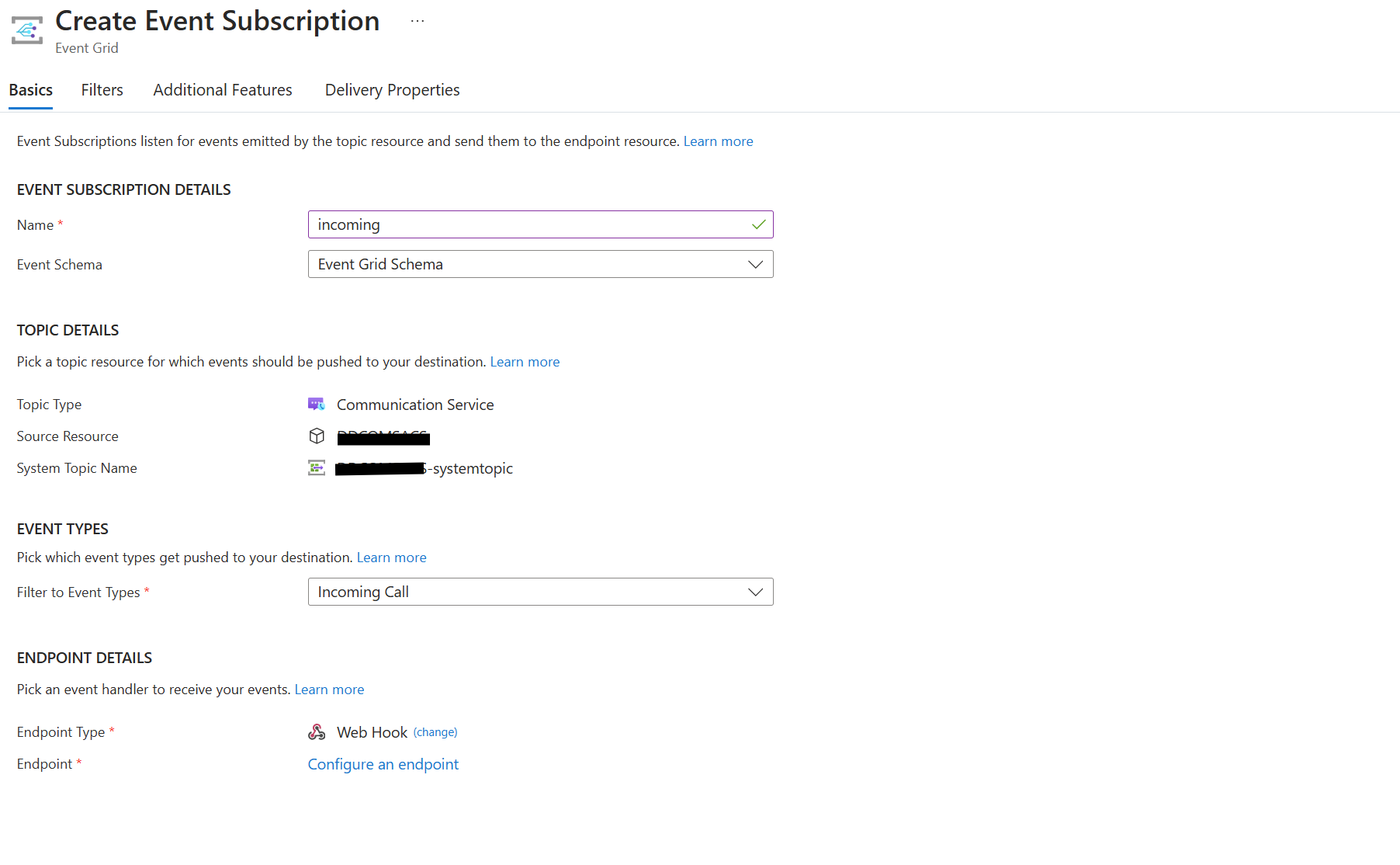Switch to the Basics tab
The image size is (1400, 865).
(x=31, y=90)
